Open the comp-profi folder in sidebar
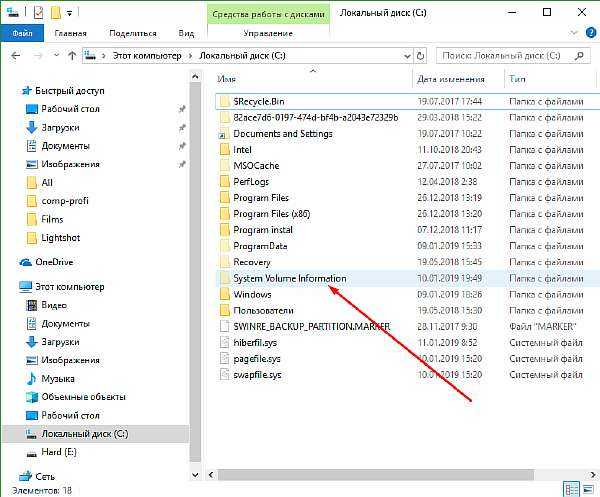This screenshot has height=497, width=600. coord(65,201)
